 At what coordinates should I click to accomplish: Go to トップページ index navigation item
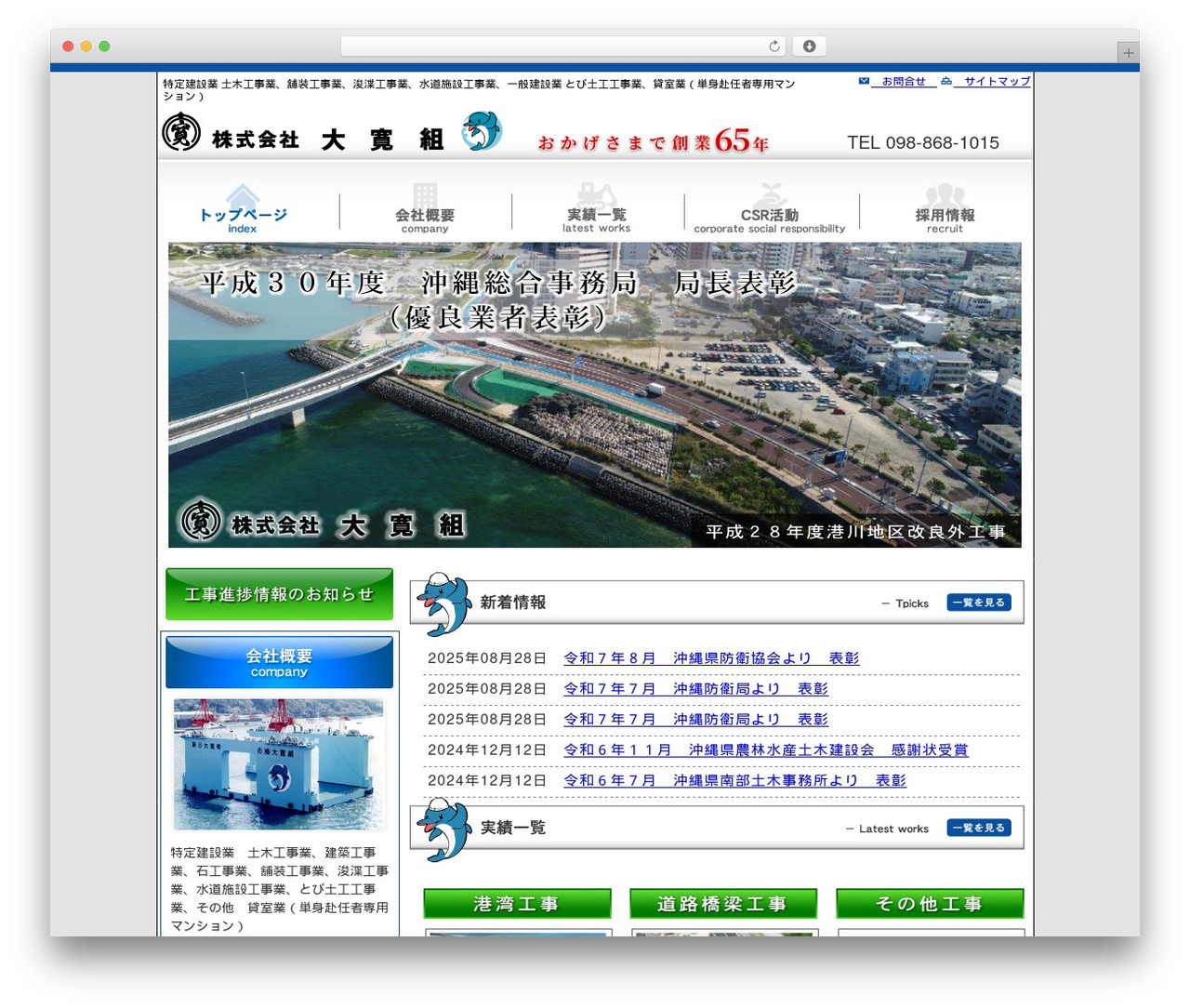point(243,209)
